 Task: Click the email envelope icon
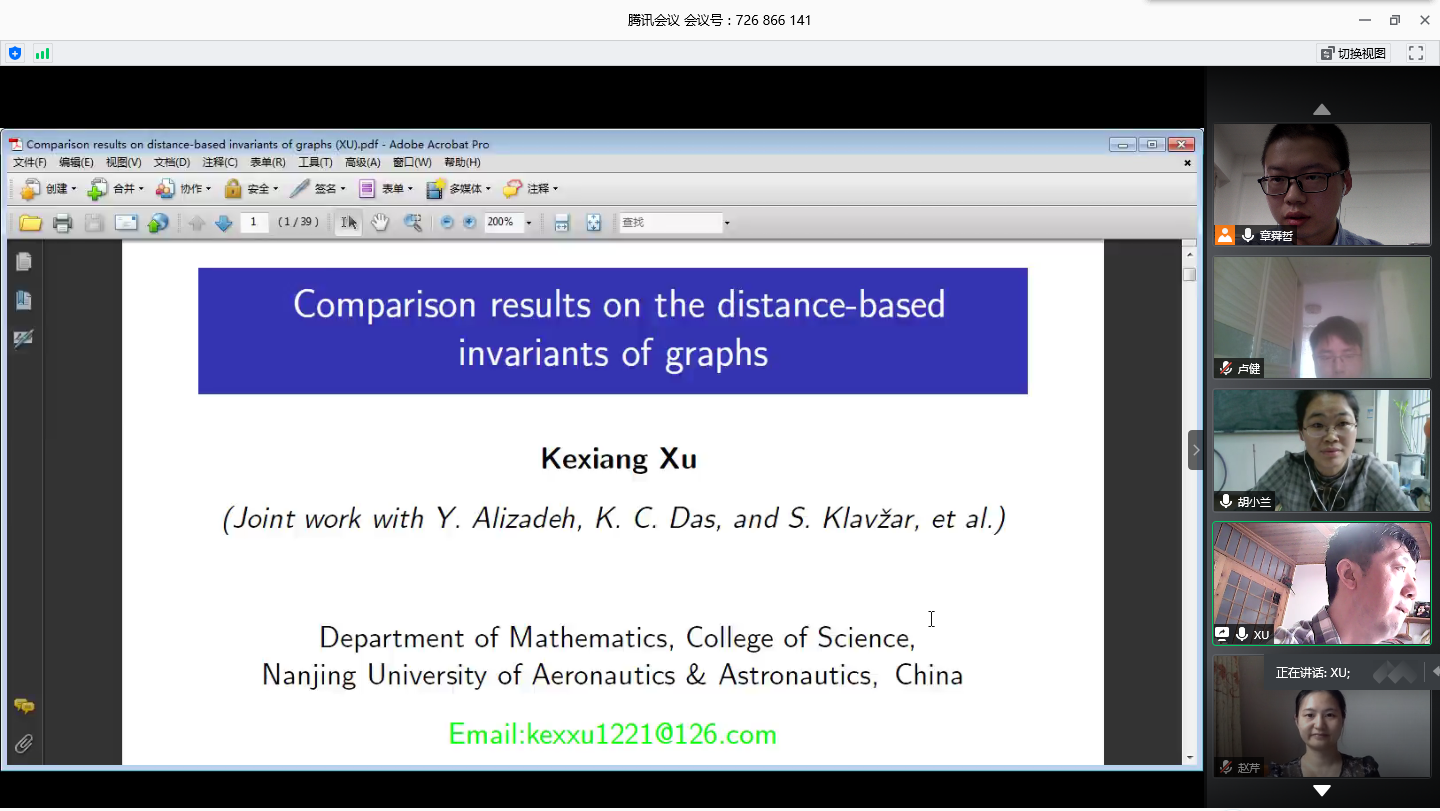click(126, 223)
